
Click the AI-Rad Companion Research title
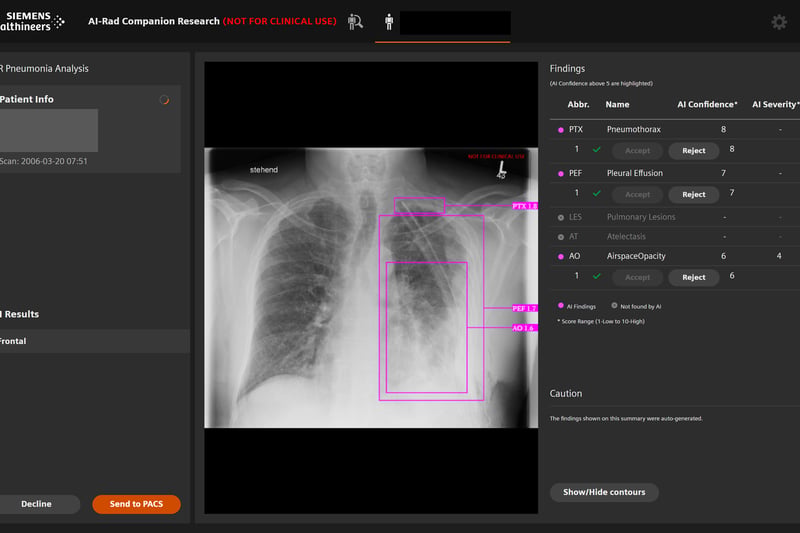point(154,21)
